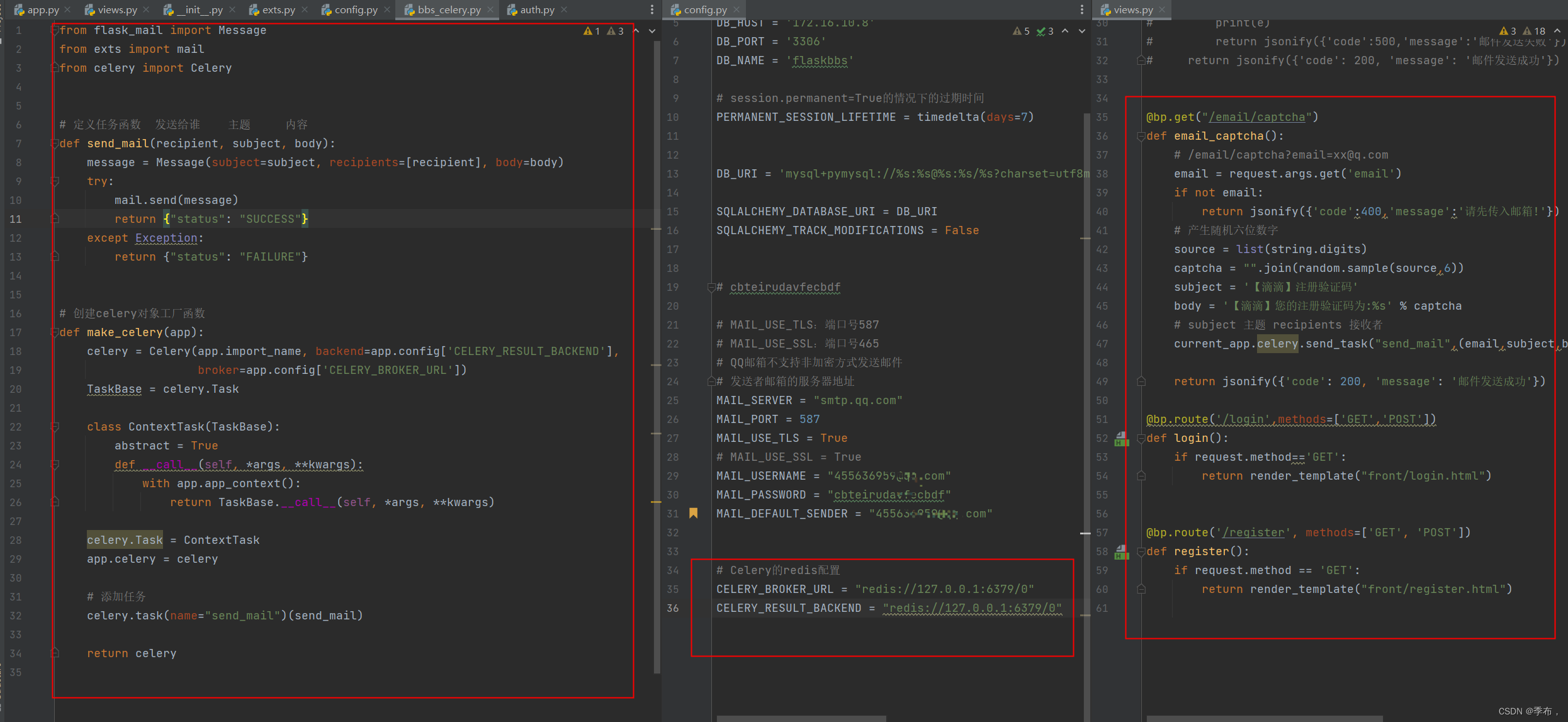The image size is (1568, 722).
Task: Click the highlighted celery.Task assignment
Action: 125,540
